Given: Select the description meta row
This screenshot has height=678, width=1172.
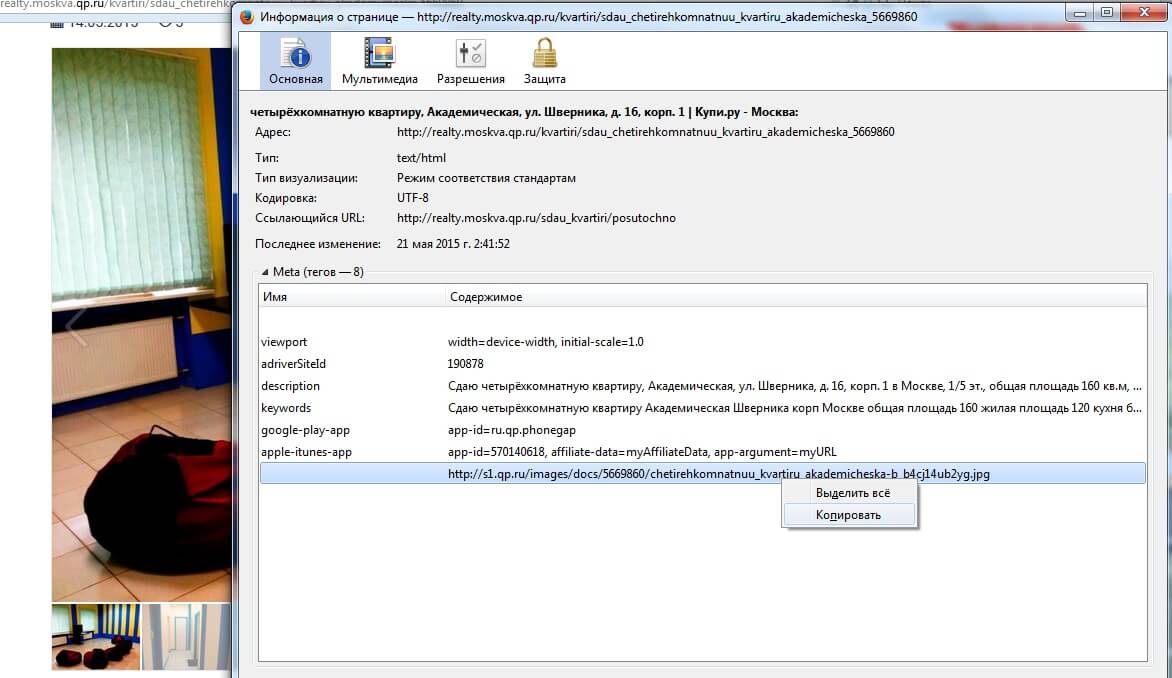Looking at the screenshot, I should [x=703, y=386].
